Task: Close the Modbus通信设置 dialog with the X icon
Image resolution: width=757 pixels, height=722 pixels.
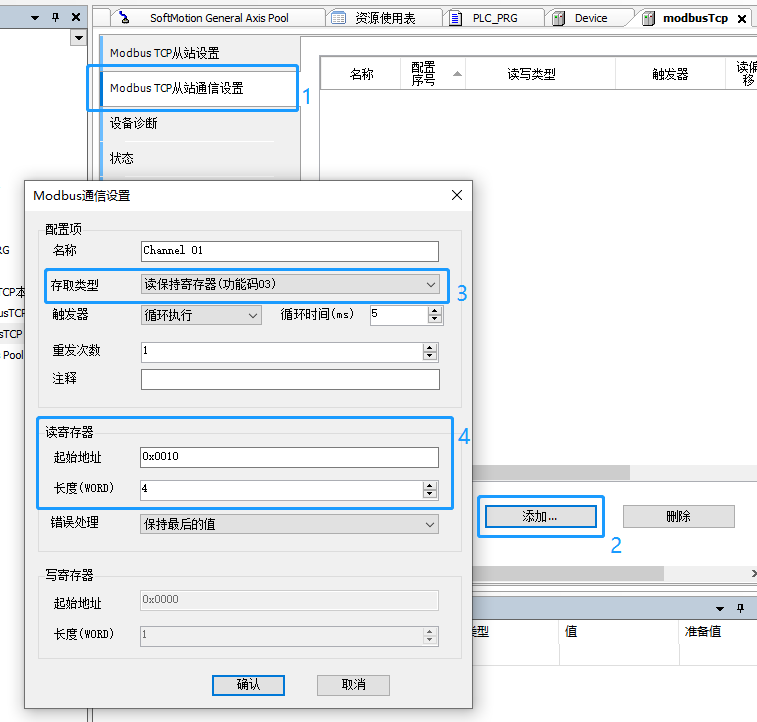Action: point(457,195)
